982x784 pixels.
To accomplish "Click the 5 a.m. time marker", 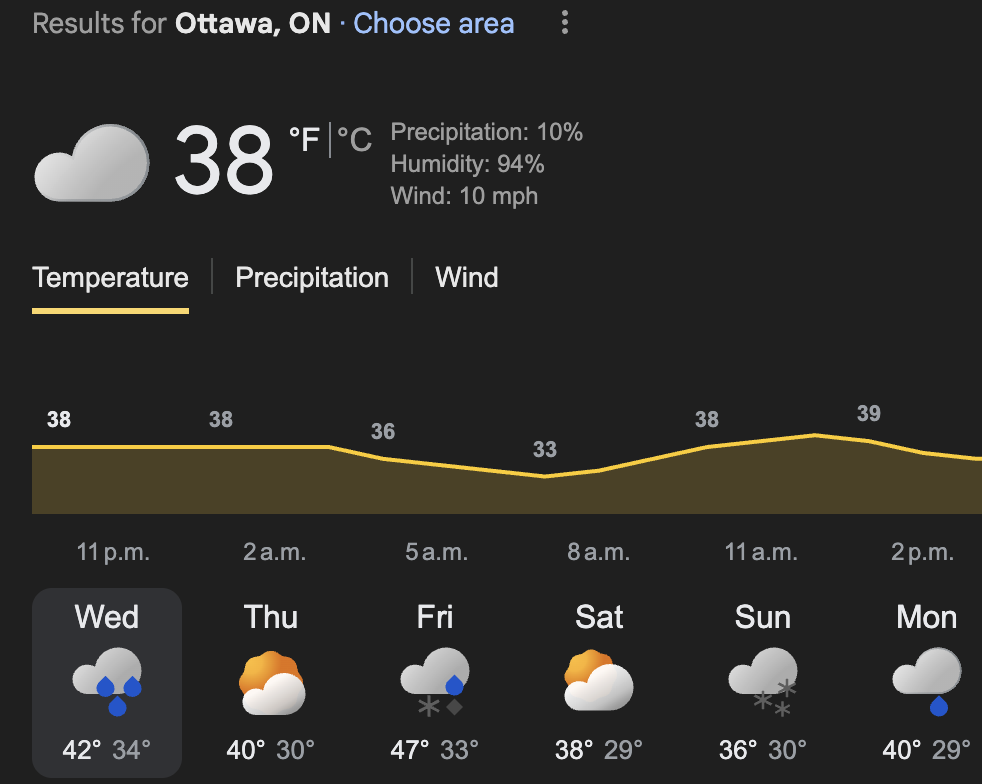I will tap(437, 552).
